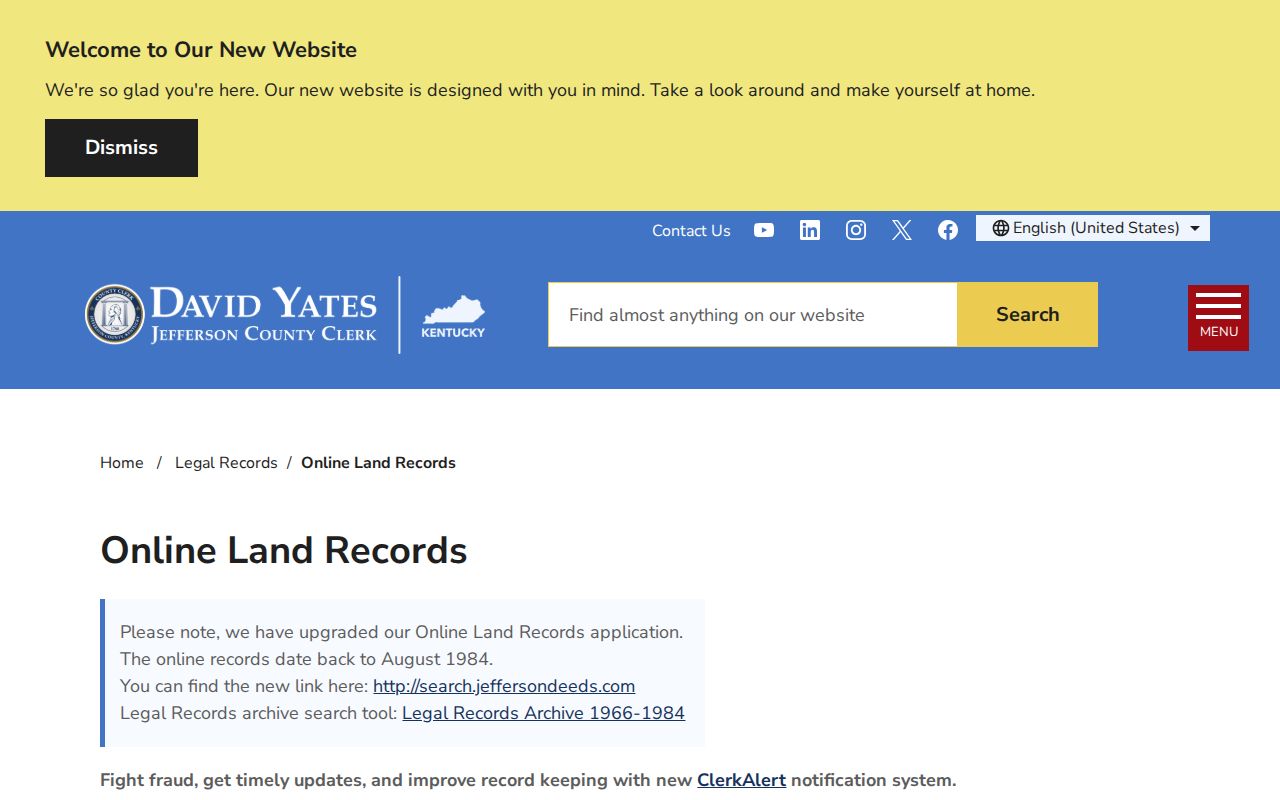This screenshot has width=1280, height=800.
Task: Click the Online Land Records page heading
Action: pyautogui.click(x=284, y=551)
